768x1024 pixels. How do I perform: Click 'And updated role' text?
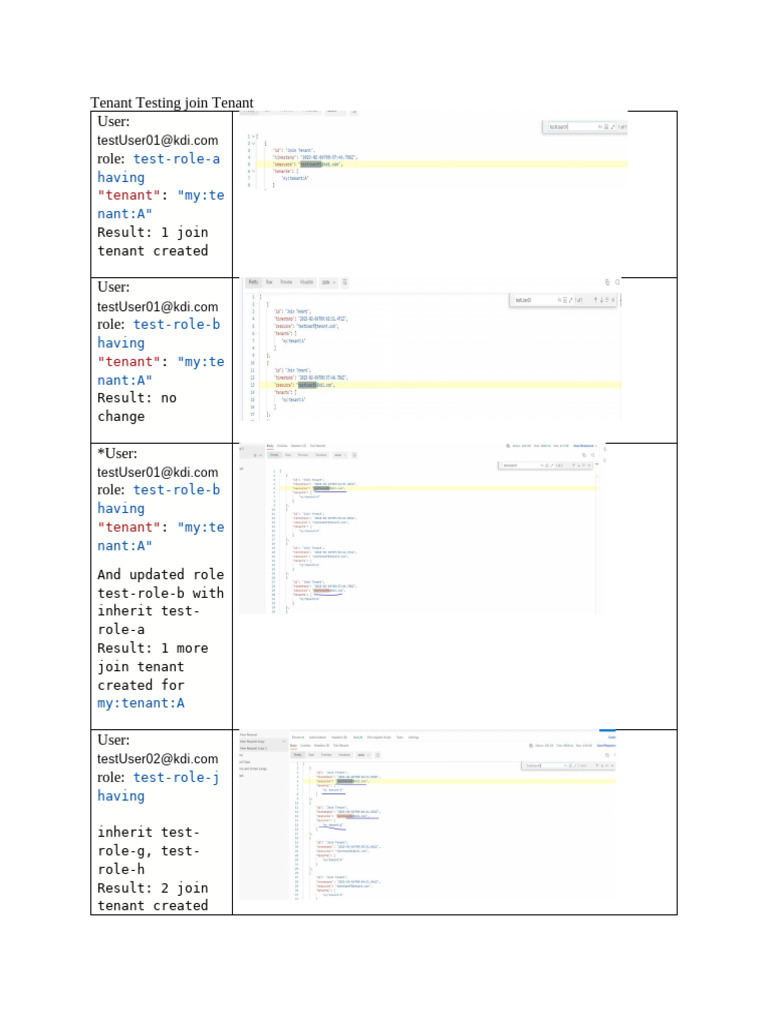click(x=161, y=575)
